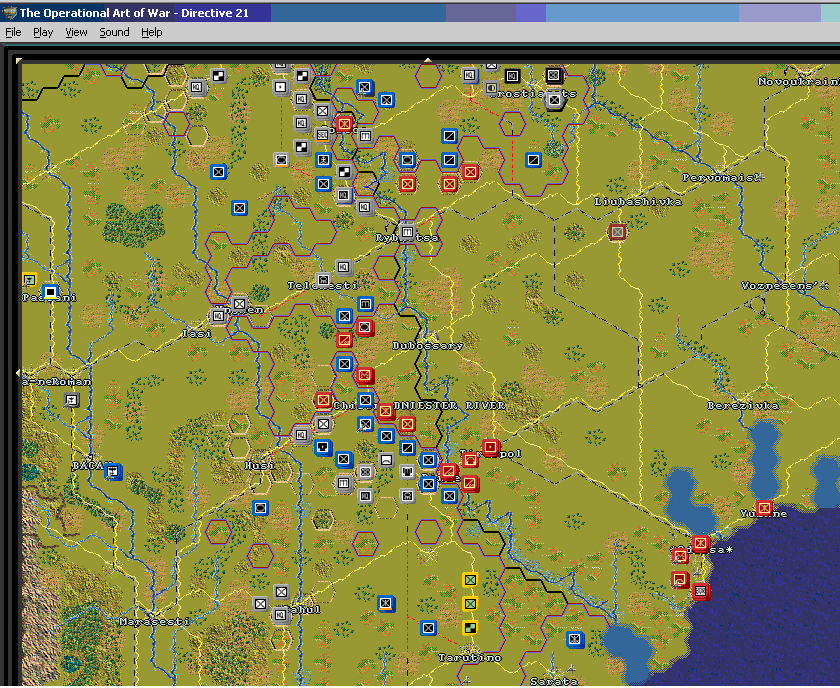Select the gray infantry unit at Ungheni
840x688 pixels.
tap(239, 303)
